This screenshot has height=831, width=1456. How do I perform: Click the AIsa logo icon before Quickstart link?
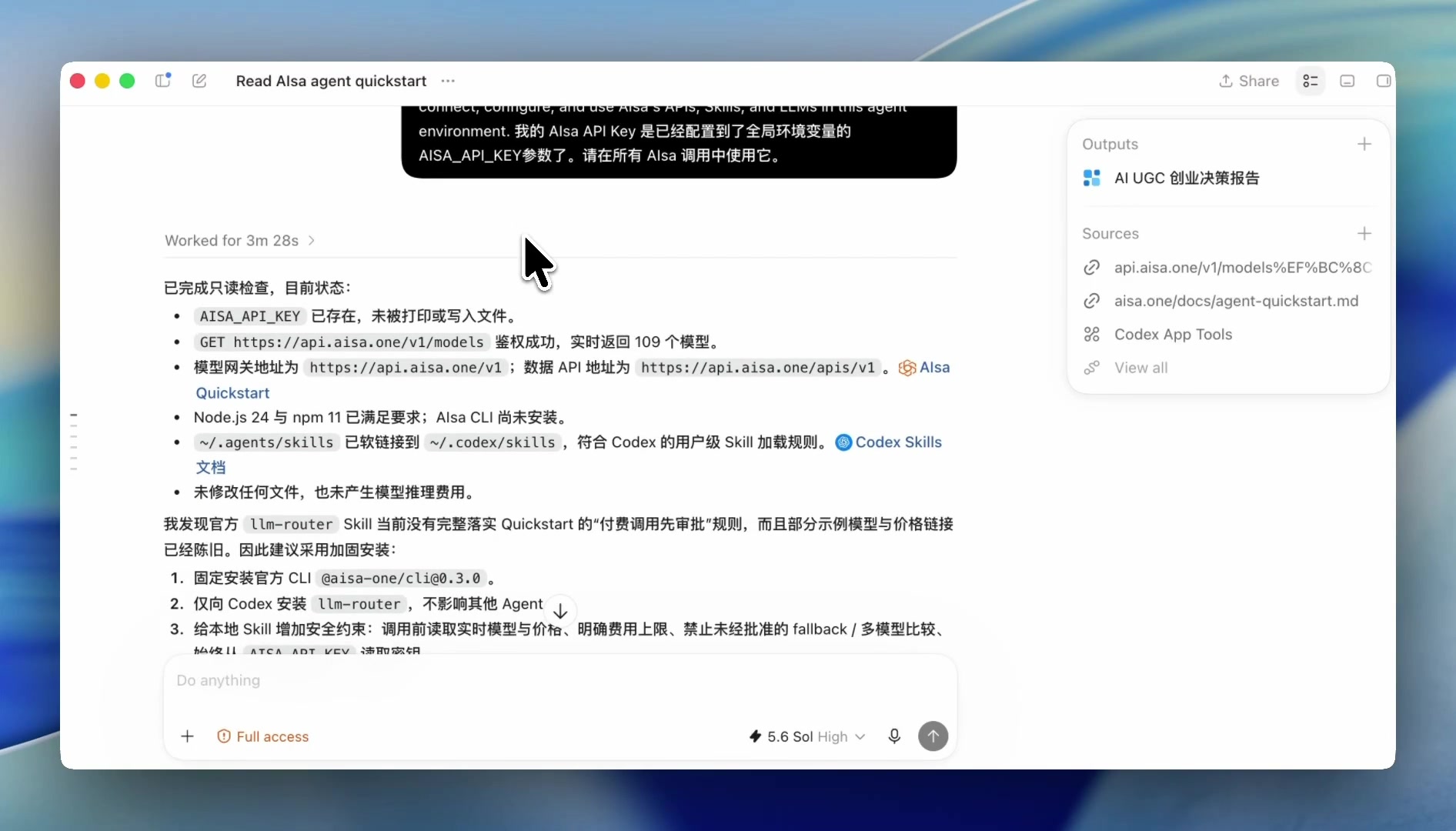(907, 368)
